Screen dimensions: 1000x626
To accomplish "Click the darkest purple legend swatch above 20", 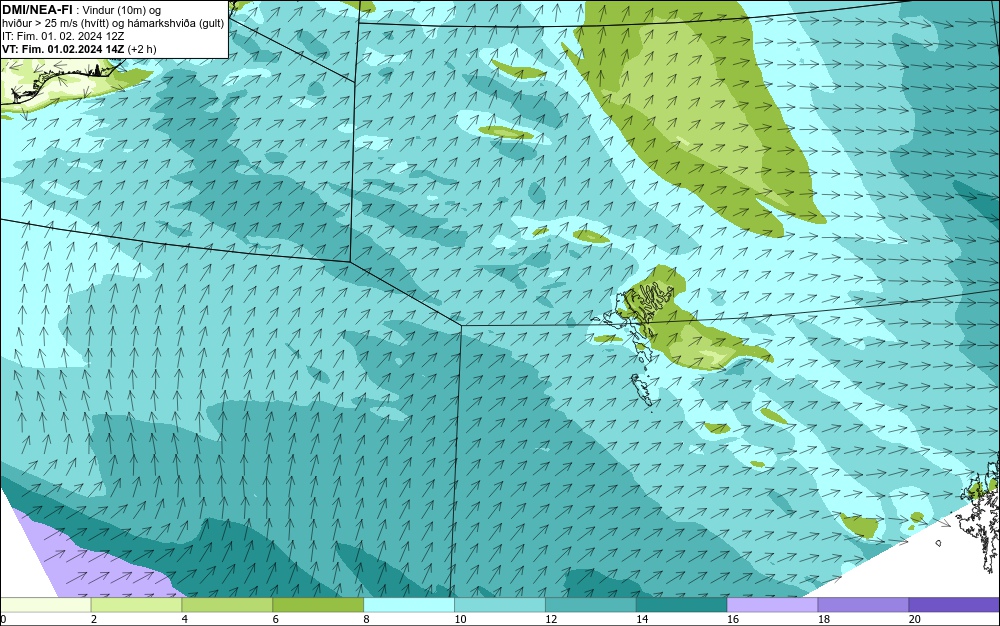I will [x=955, y=605].
